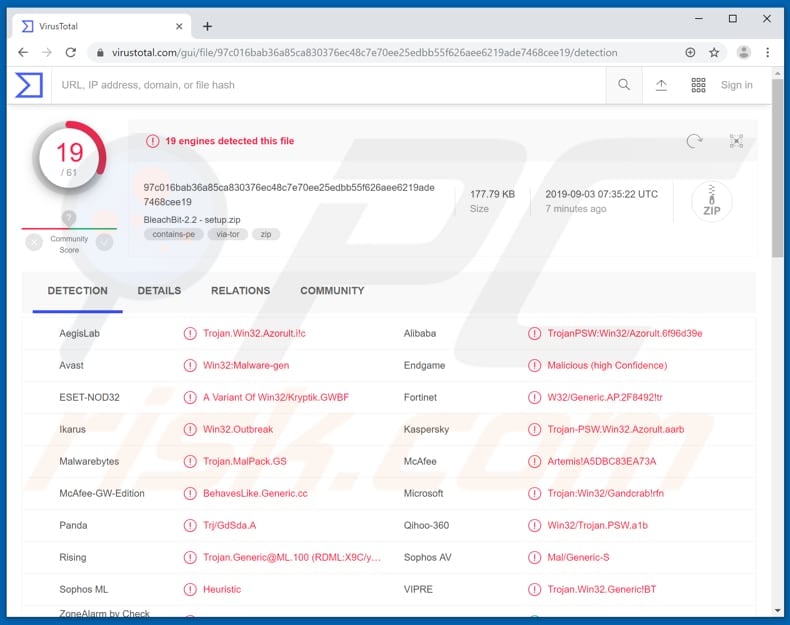Click the Sign in link

tap(737, 85)
